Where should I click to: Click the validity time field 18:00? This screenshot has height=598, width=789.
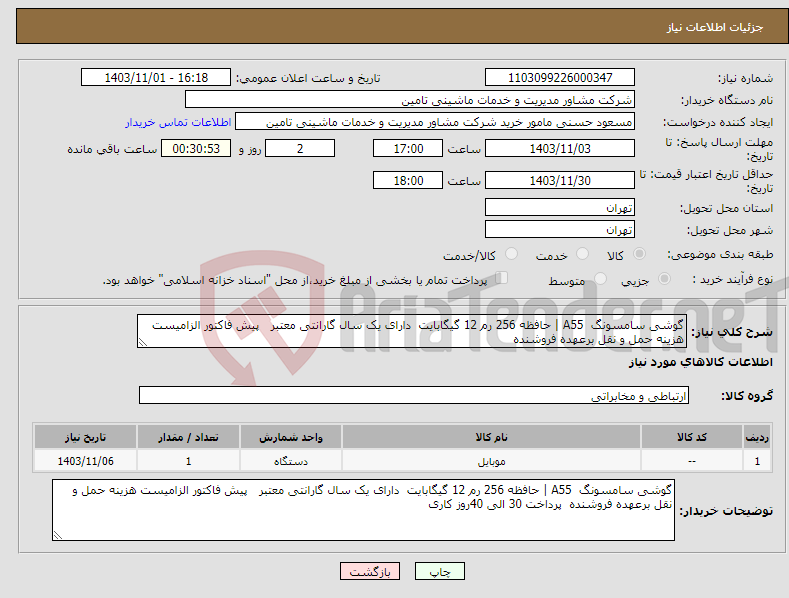(x=408, y=180)
